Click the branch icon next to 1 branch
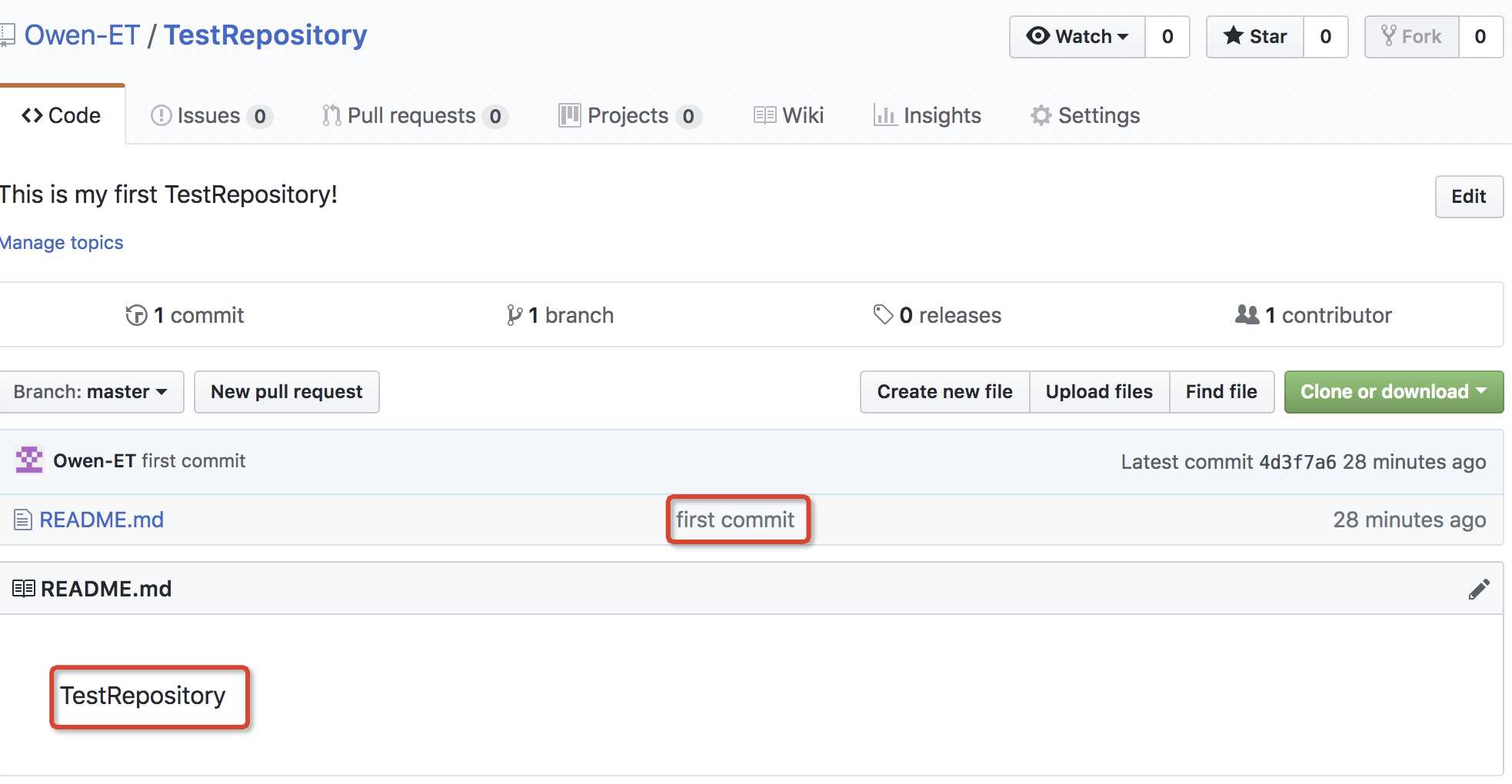Image resolution: width=1512 pixels, height=784 pixels. (x=515, y=315)
